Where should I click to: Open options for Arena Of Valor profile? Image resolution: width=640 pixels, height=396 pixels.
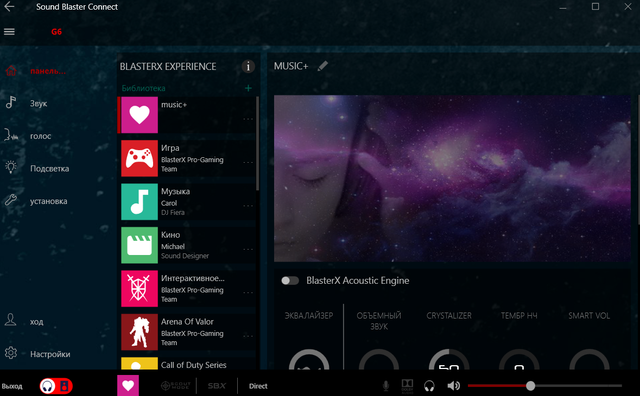(248, 336)
